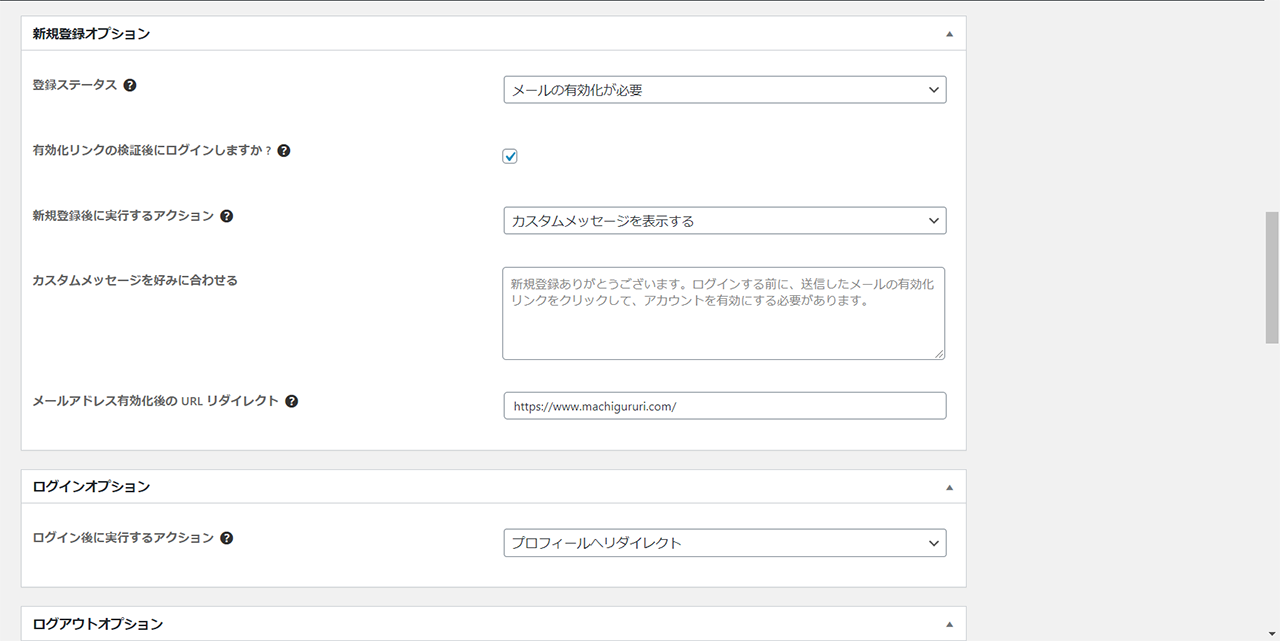This screenshot has height=641, width=1280.
Task: Click help icon beside メールアドレス有効化後の URL リダイレクト
Action: click(292, 401)
